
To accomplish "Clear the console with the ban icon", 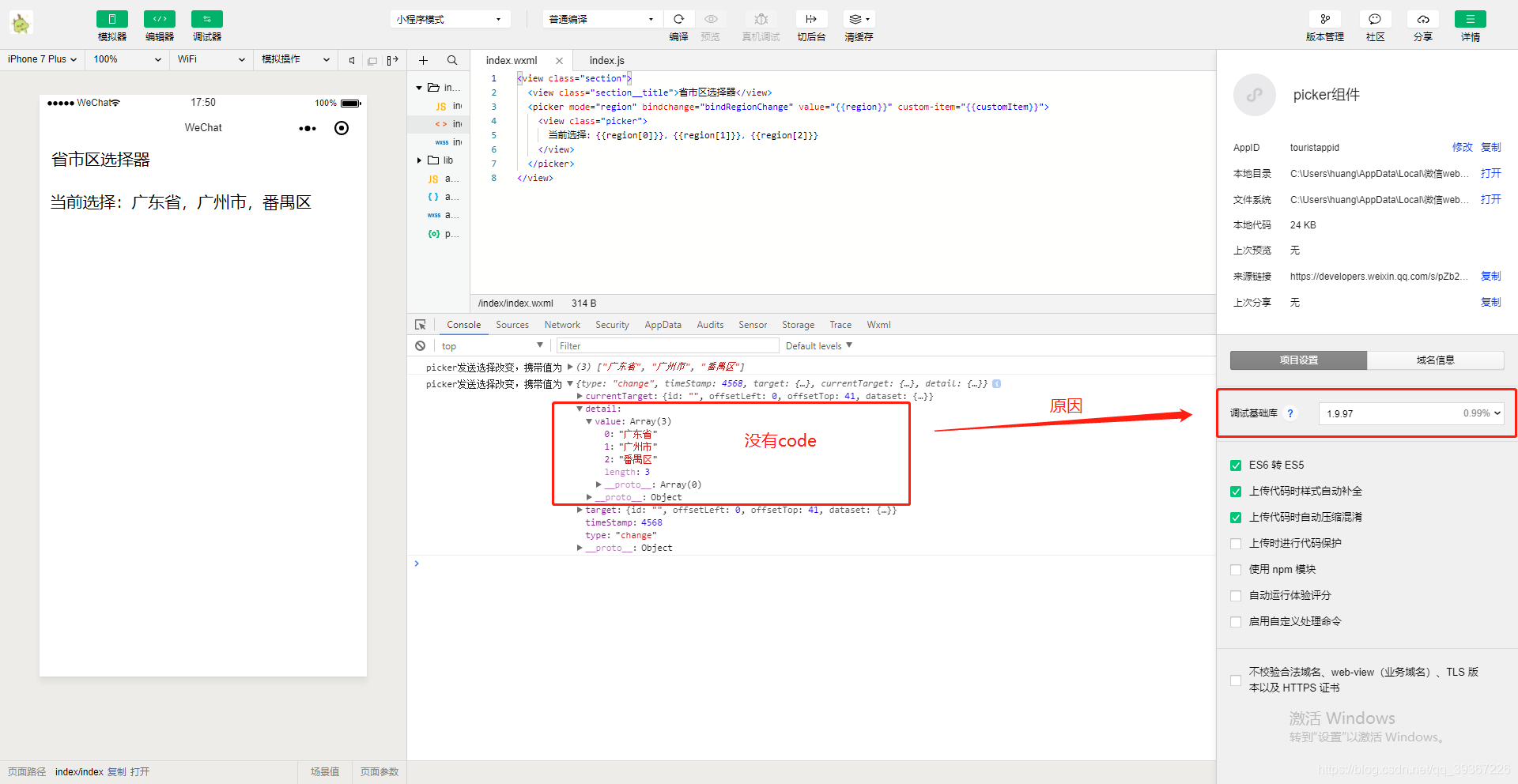I will click(421, 346).
